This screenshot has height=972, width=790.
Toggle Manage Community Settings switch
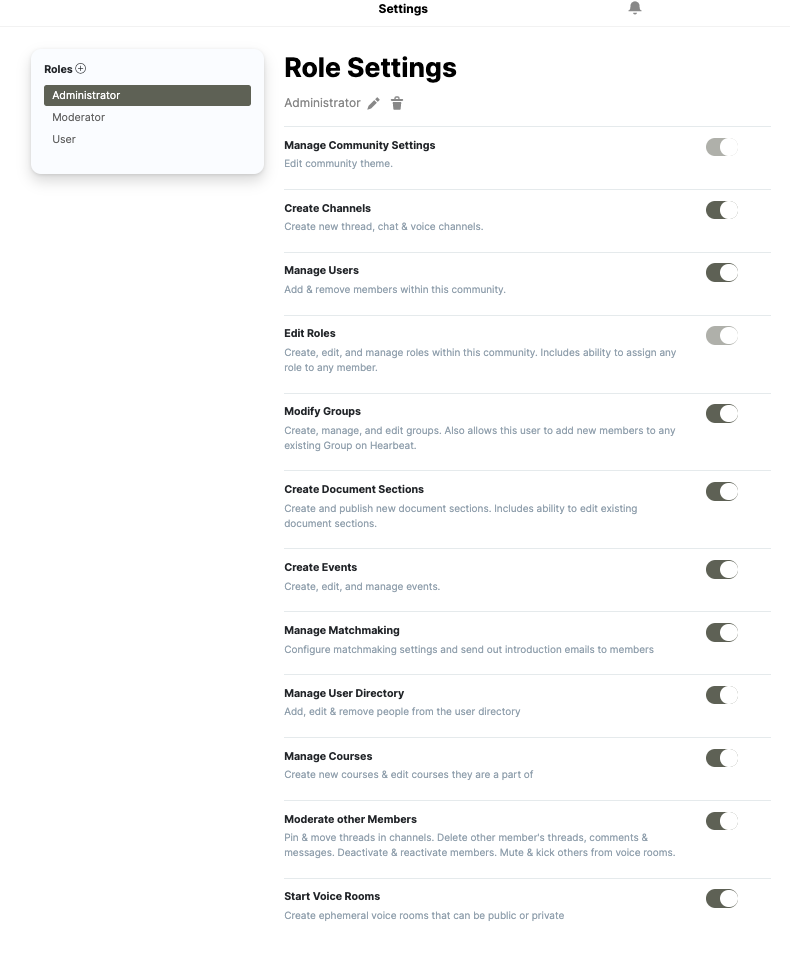click(722, 148)
